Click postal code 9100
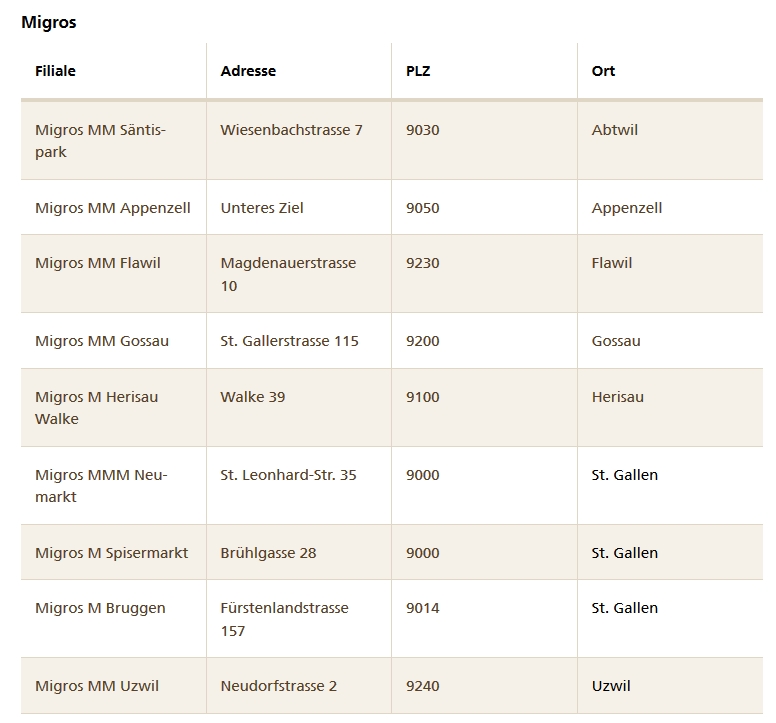 tap(422, 397)
